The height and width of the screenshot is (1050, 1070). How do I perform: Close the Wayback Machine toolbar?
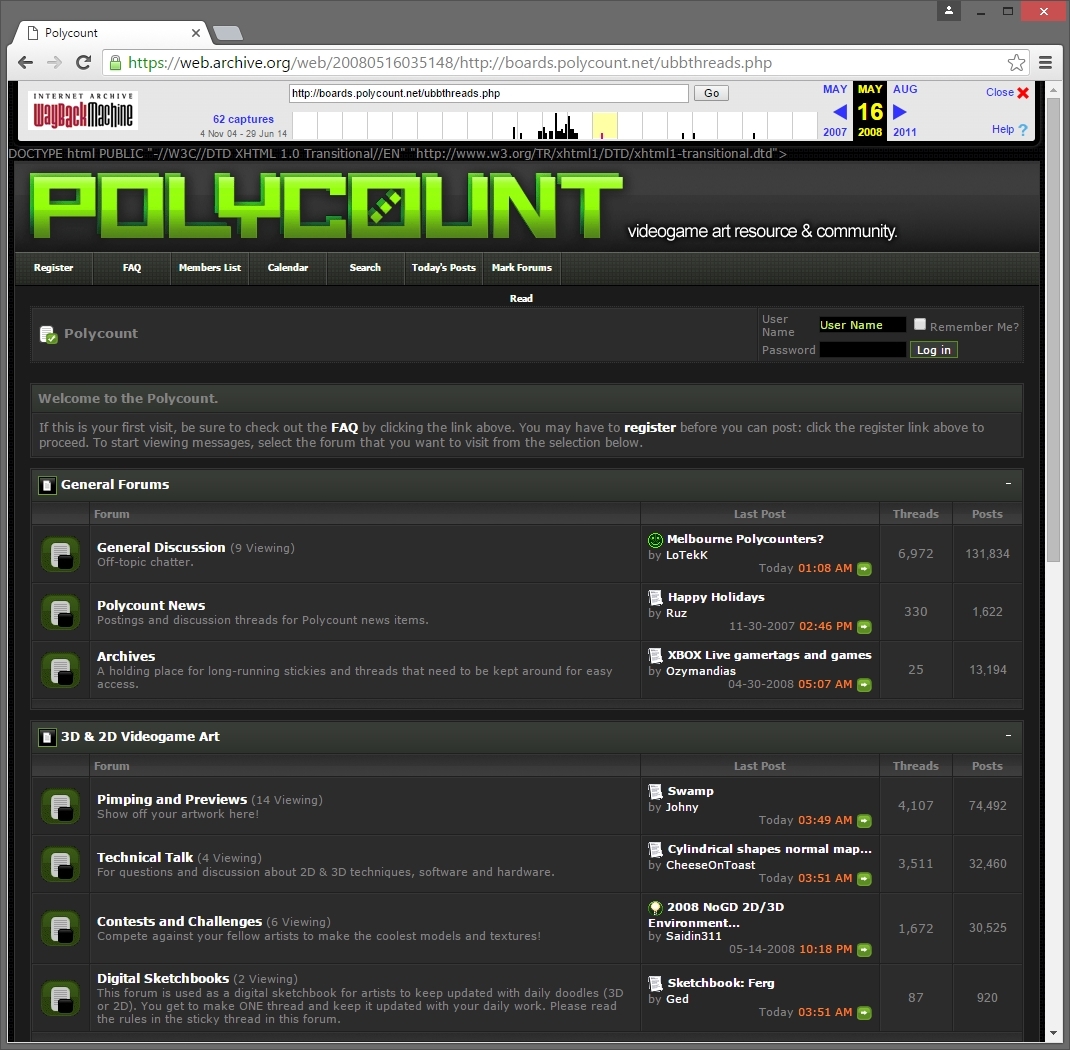coord(1007,92)
